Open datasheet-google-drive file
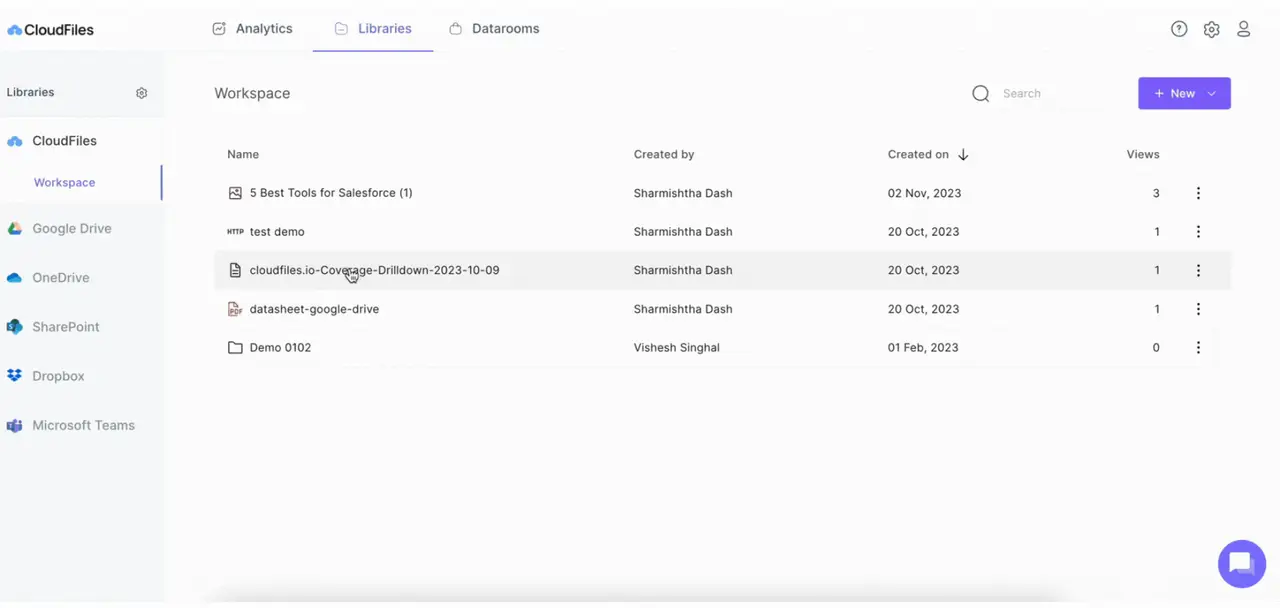Image resolution: width=1280 pixels, height=608 pixels. pyautogui.click(x=314, y=309)
